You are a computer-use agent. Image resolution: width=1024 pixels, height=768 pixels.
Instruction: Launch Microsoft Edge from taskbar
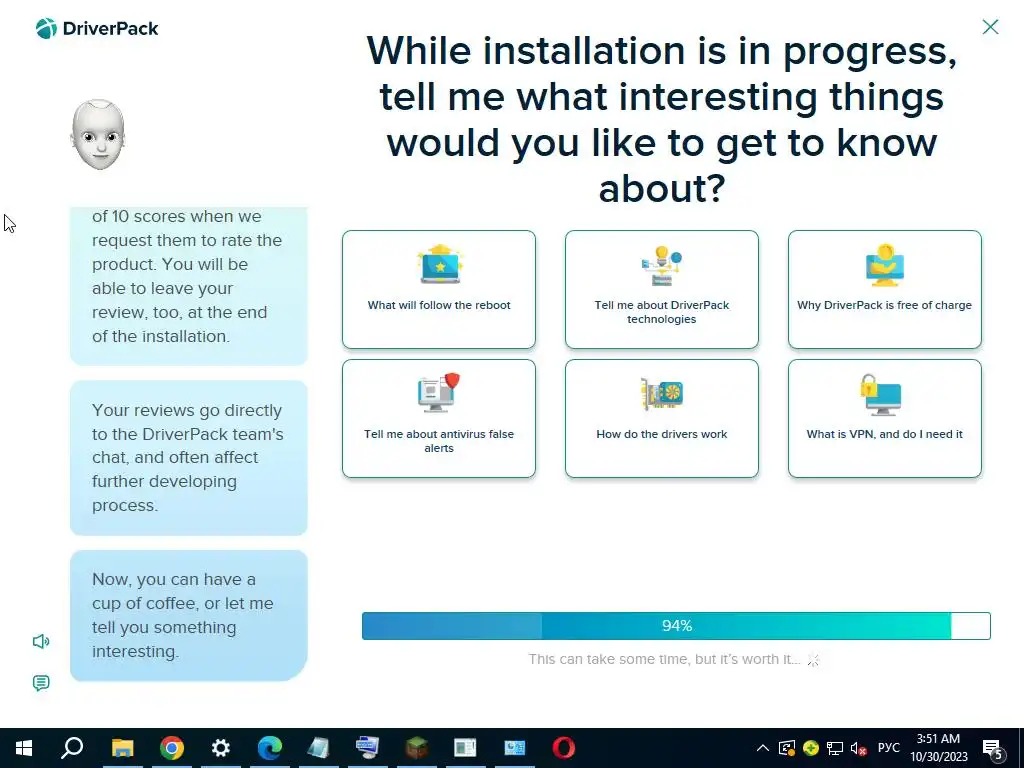(x=270, y=748)
